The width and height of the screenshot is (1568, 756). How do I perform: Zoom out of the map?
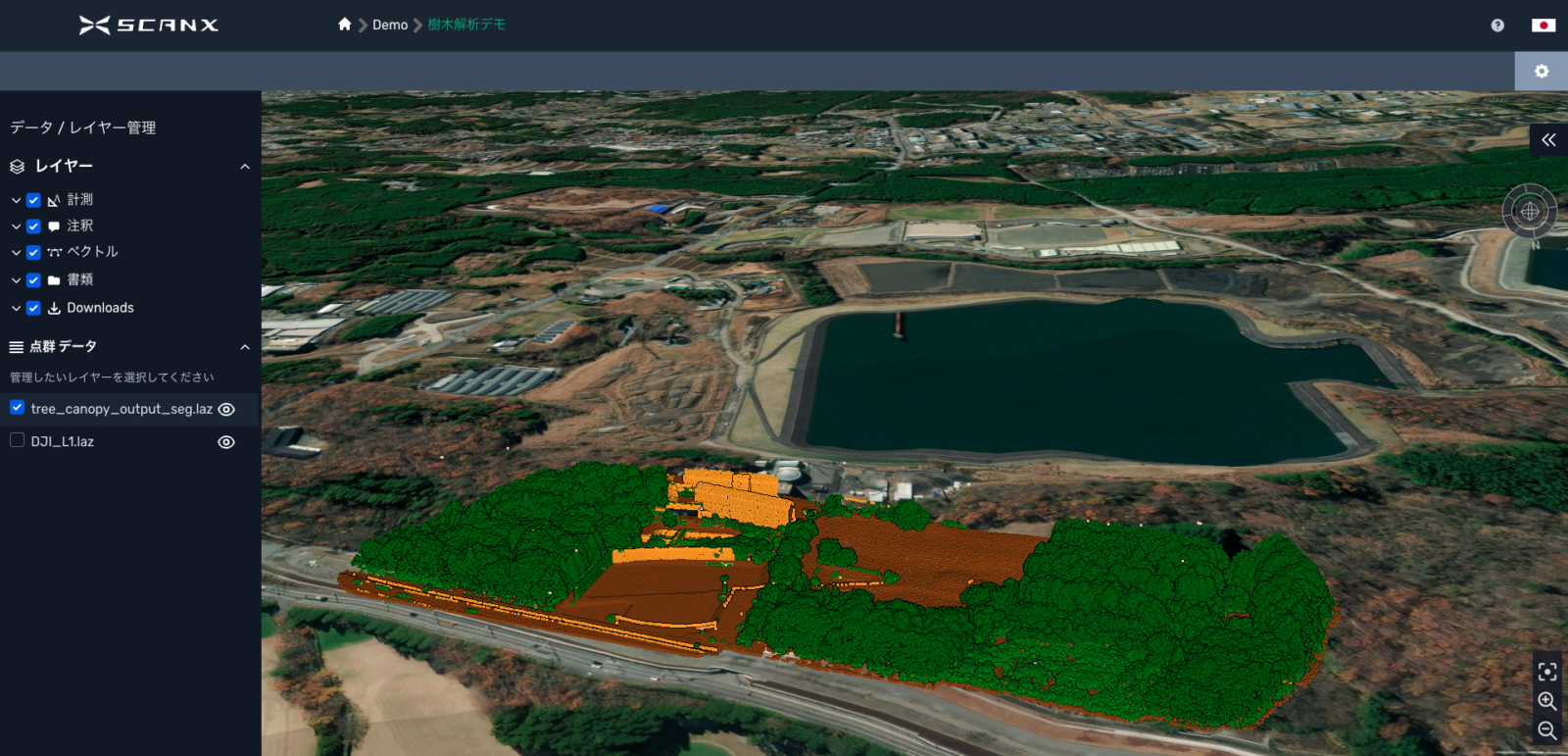click(x=1547, y=731)
